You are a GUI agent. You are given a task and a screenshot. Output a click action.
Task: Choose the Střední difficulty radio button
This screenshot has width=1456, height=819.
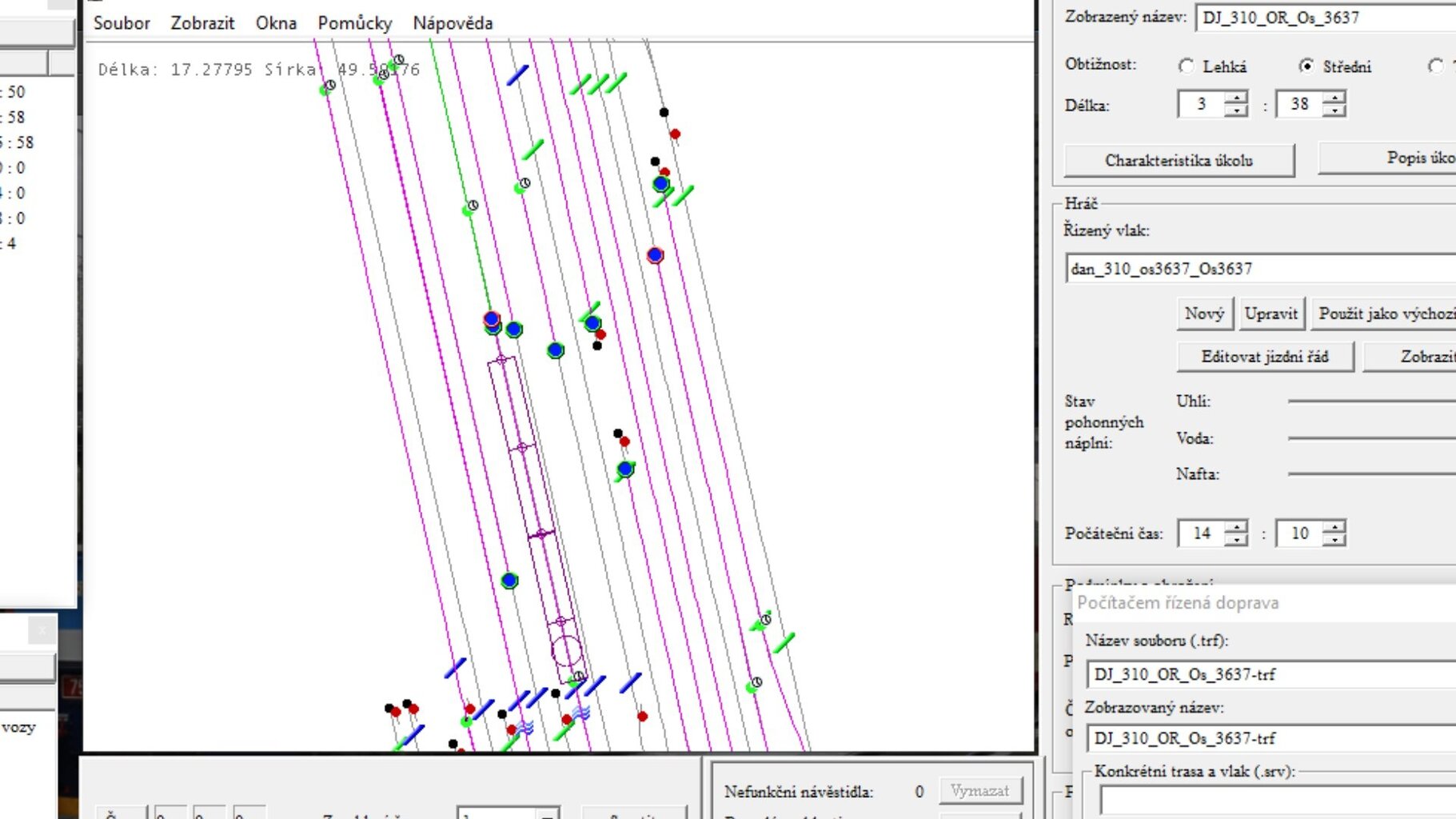tap(1306, 66)
